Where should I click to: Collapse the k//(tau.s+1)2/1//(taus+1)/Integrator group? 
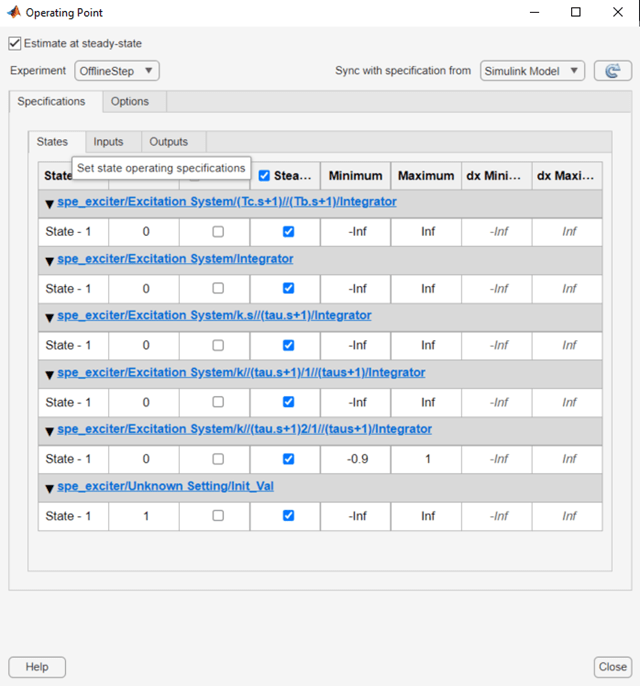point(49,431)
